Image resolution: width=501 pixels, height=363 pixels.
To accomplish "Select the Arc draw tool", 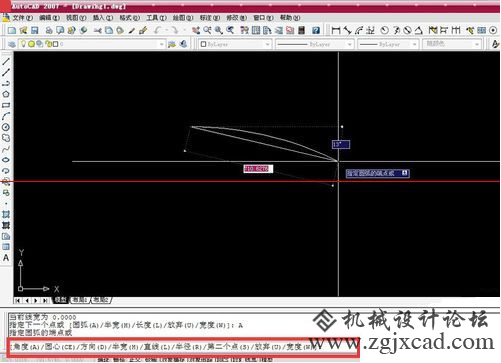I will [x=6, y=116].
